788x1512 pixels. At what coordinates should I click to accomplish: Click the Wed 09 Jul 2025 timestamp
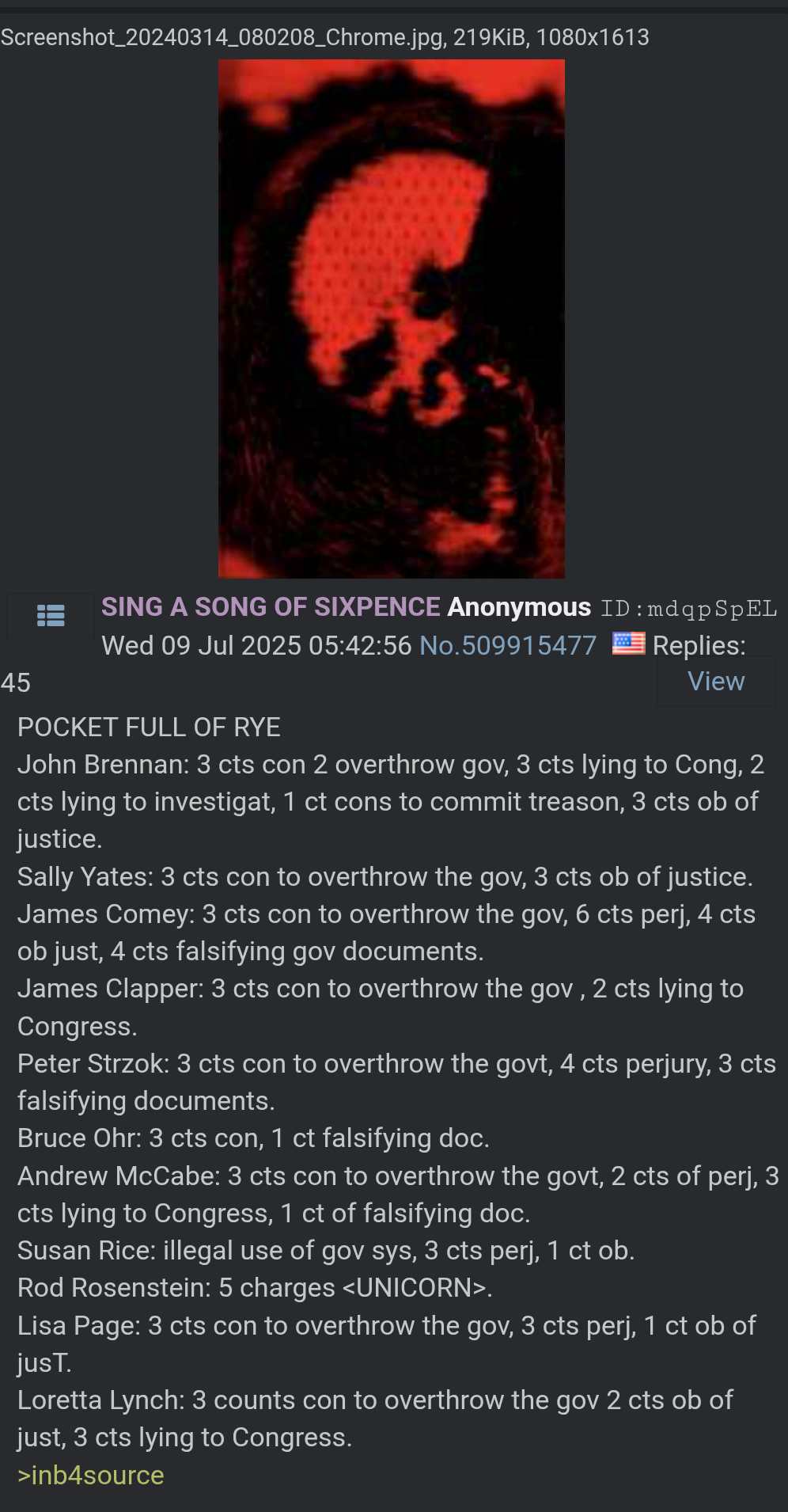[256, 645]
